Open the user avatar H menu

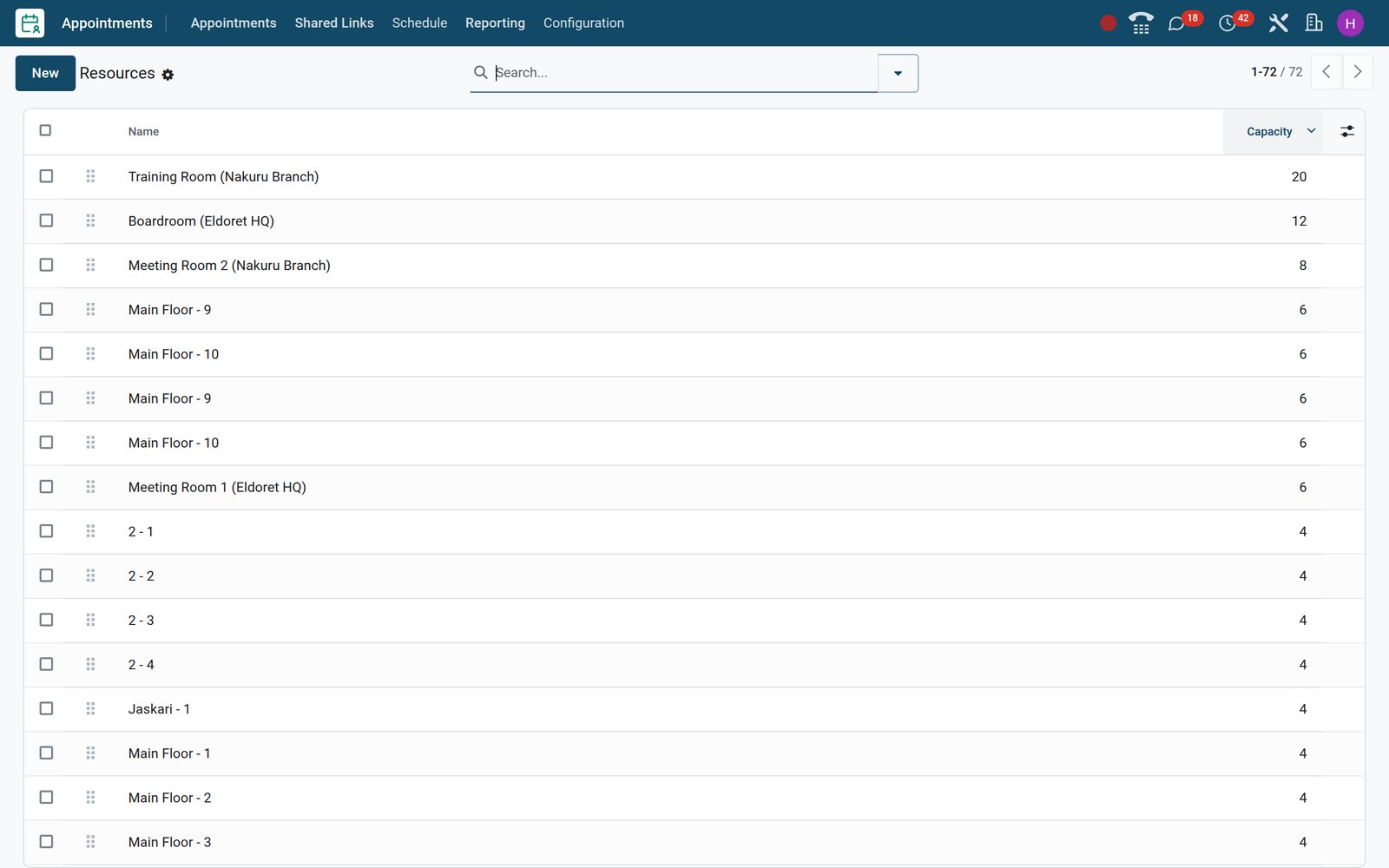click(1350, 23)
